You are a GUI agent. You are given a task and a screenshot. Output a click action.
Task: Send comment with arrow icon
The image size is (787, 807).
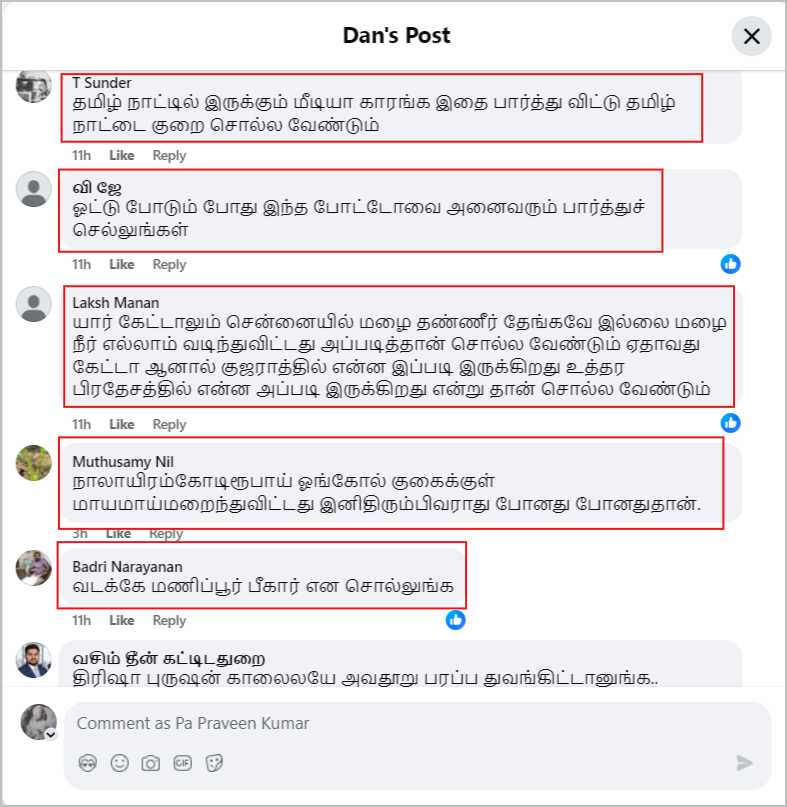tap(744, 763)
